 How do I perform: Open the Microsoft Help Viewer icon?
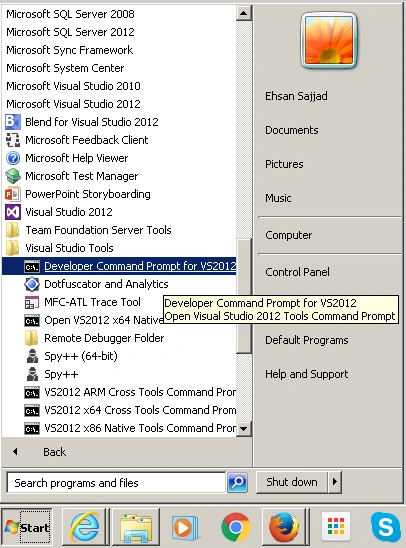(x=13, y=158)
